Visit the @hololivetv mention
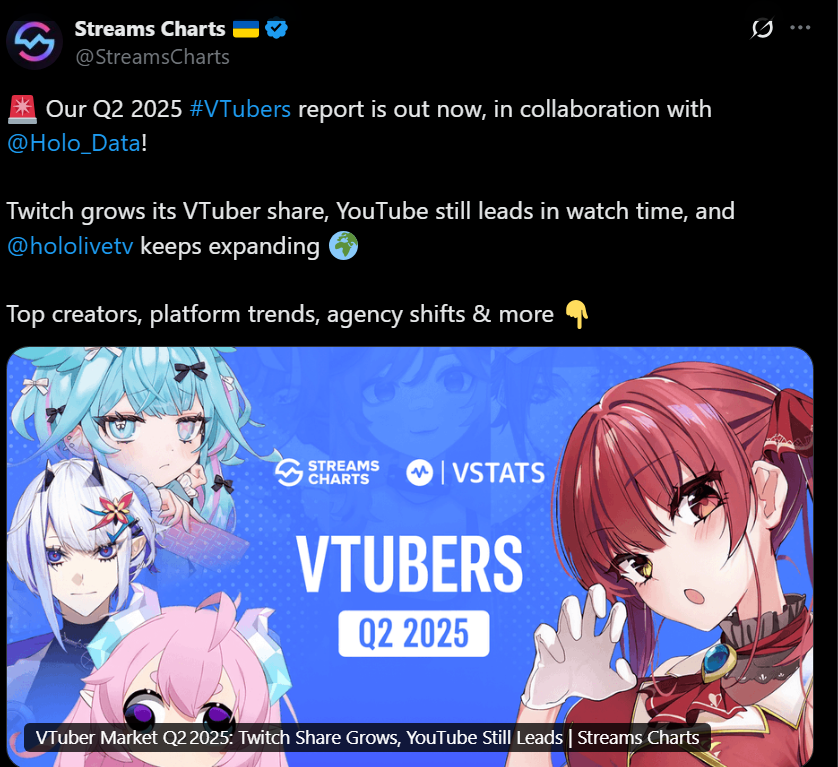The width and height of the screenshot is (838, 767). (70, 246)
